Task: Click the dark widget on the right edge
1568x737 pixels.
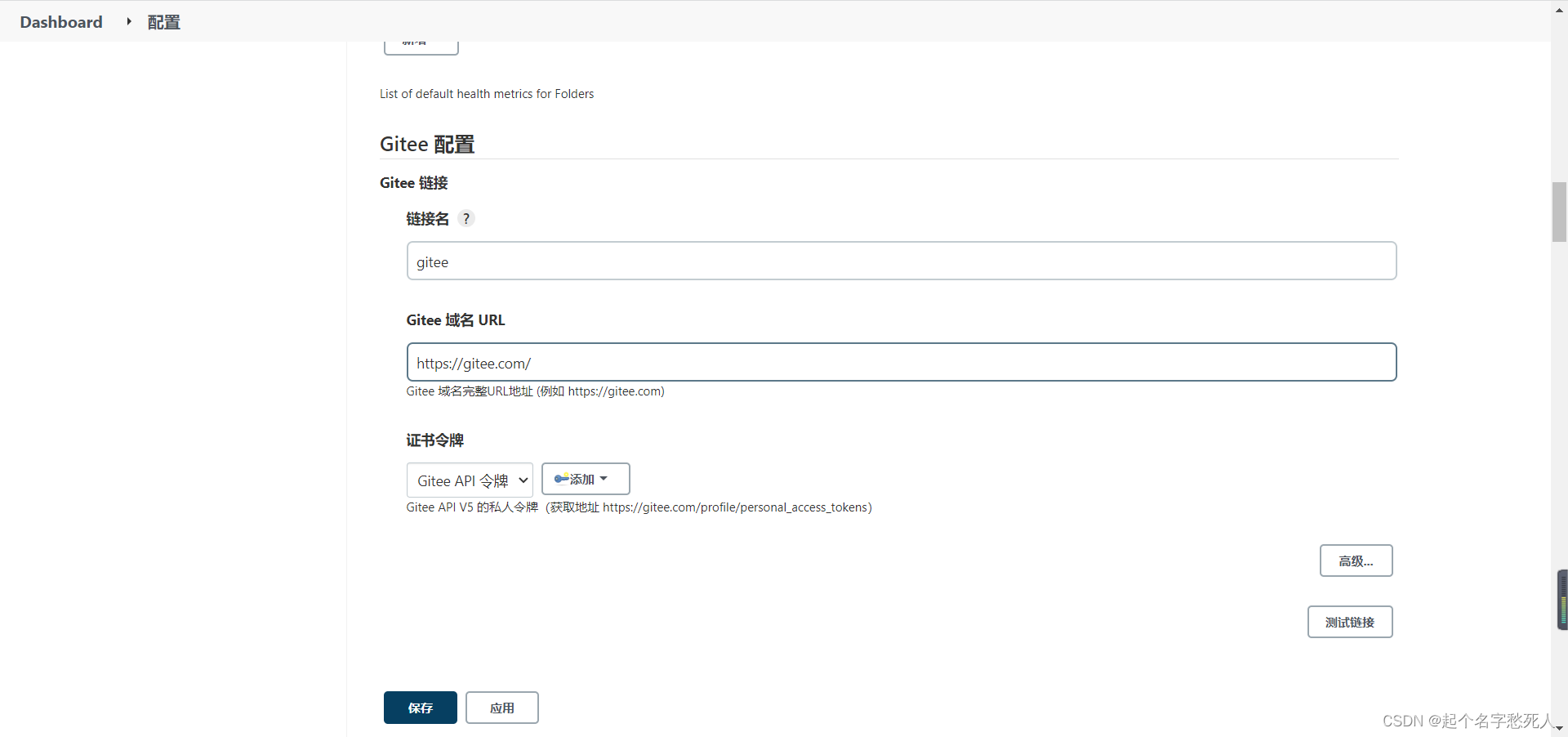Action: 1562,600
